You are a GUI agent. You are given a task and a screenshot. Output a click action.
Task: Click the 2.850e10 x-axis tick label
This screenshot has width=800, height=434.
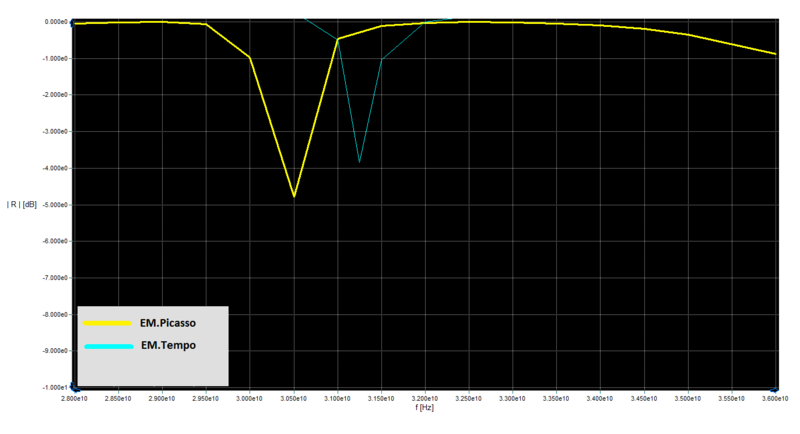pyautogui.click(x=118, y=398)
